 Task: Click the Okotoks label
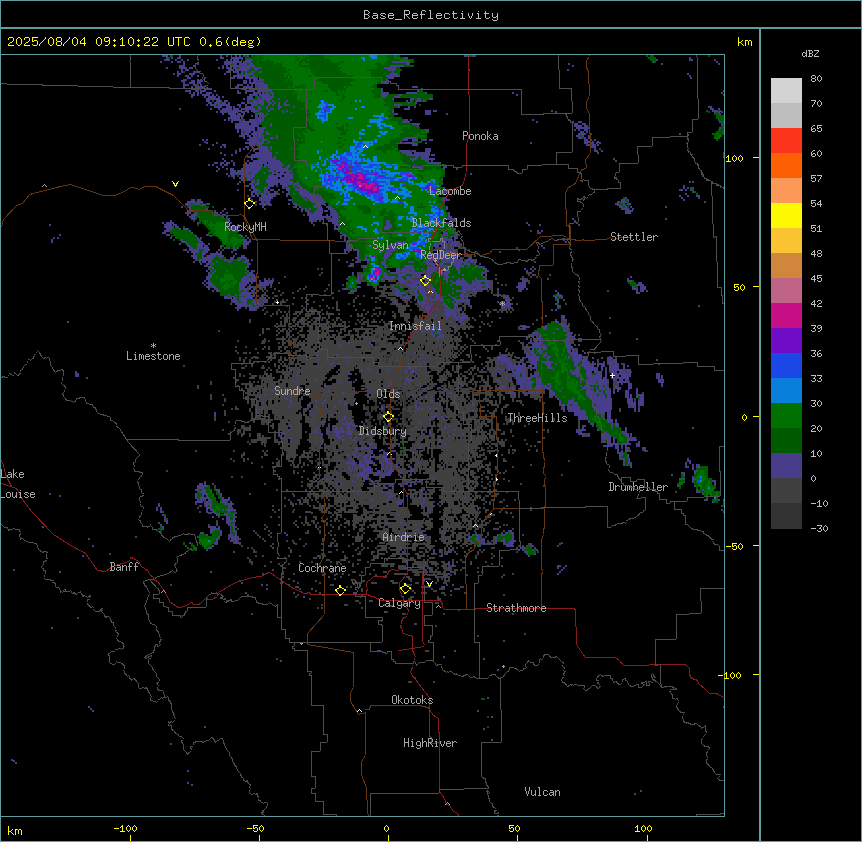(x=412, y=700)
